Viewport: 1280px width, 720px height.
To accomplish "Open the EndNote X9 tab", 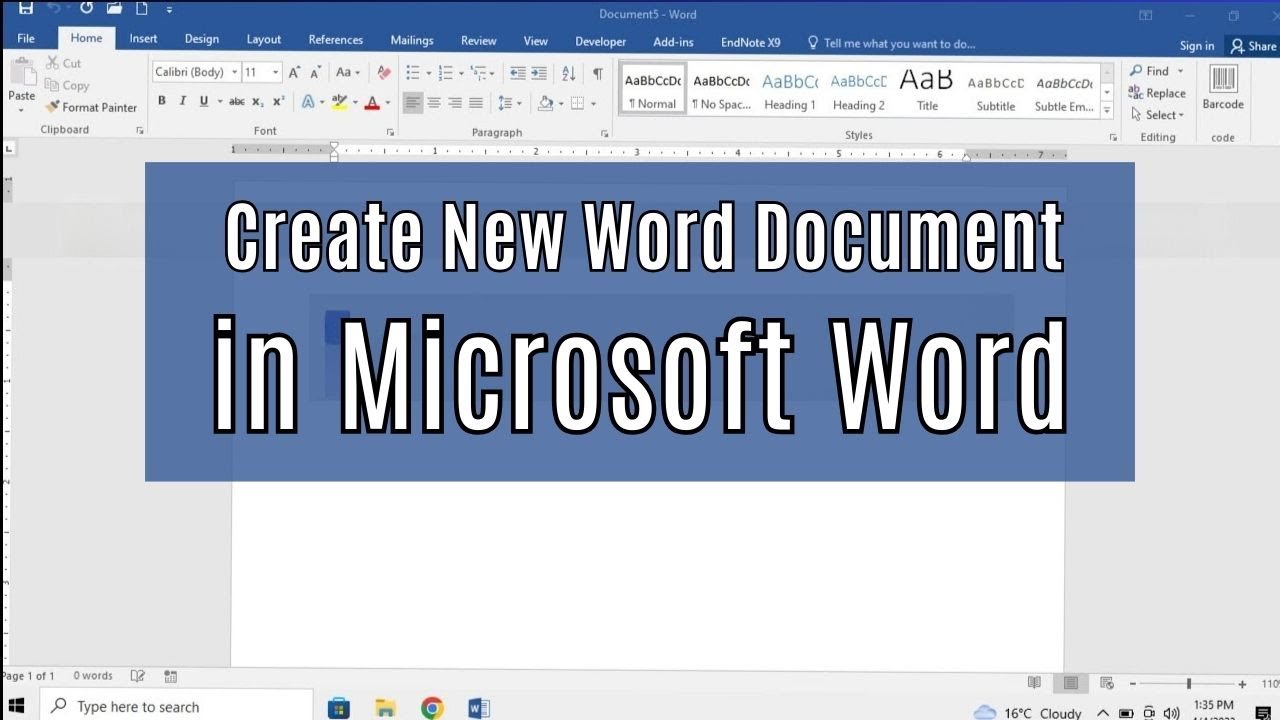I will click(x=750, y=42).
